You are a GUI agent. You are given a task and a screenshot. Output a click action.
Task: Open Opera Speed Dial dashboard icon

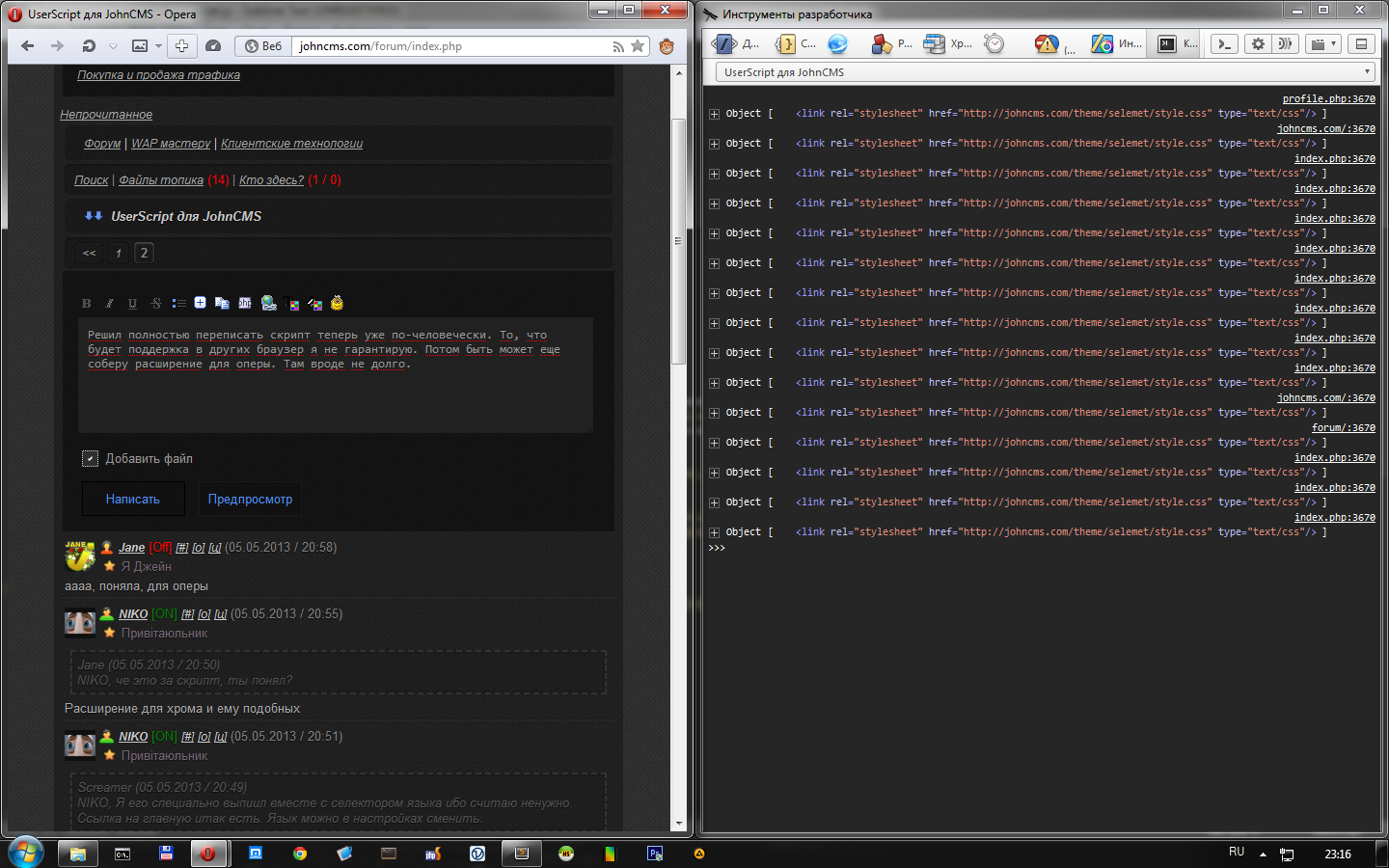(x=213, y=45)
